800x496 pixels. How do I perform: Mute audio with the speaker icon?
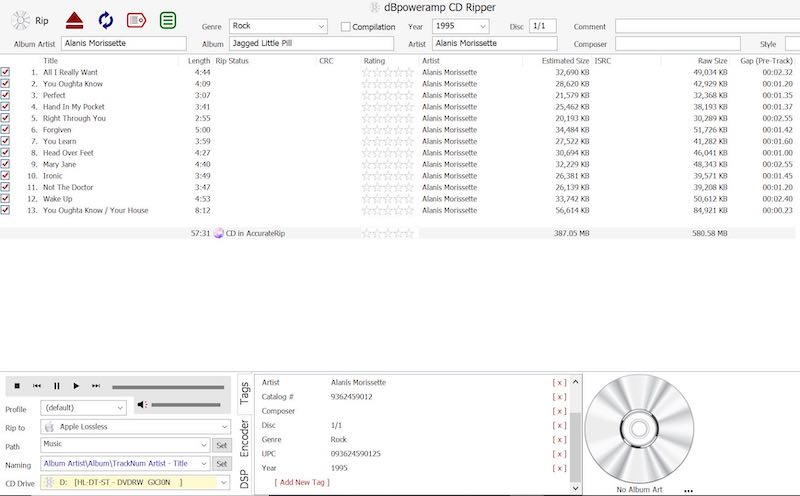142,405
